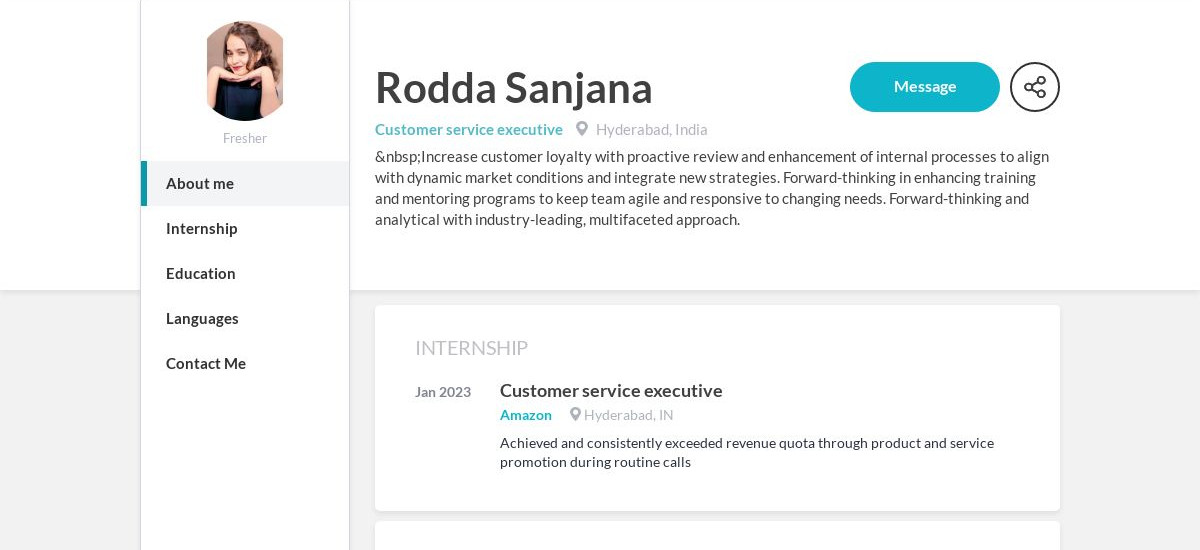Click the location pin next to Hyderabad, IN
1200x550 pixels.
pyautogui.click(x=575, y=414)
